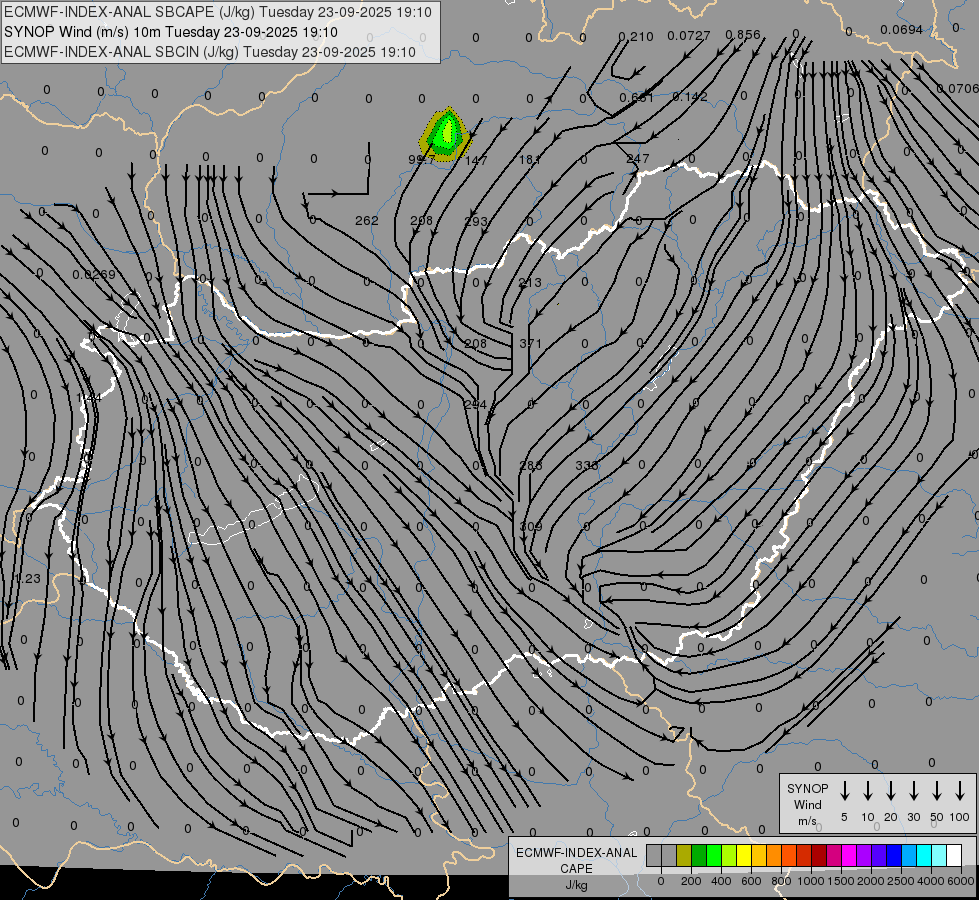Pick the gold swatch after 600 tick
This screenshot has height=900, width=979.
(759, 855)
